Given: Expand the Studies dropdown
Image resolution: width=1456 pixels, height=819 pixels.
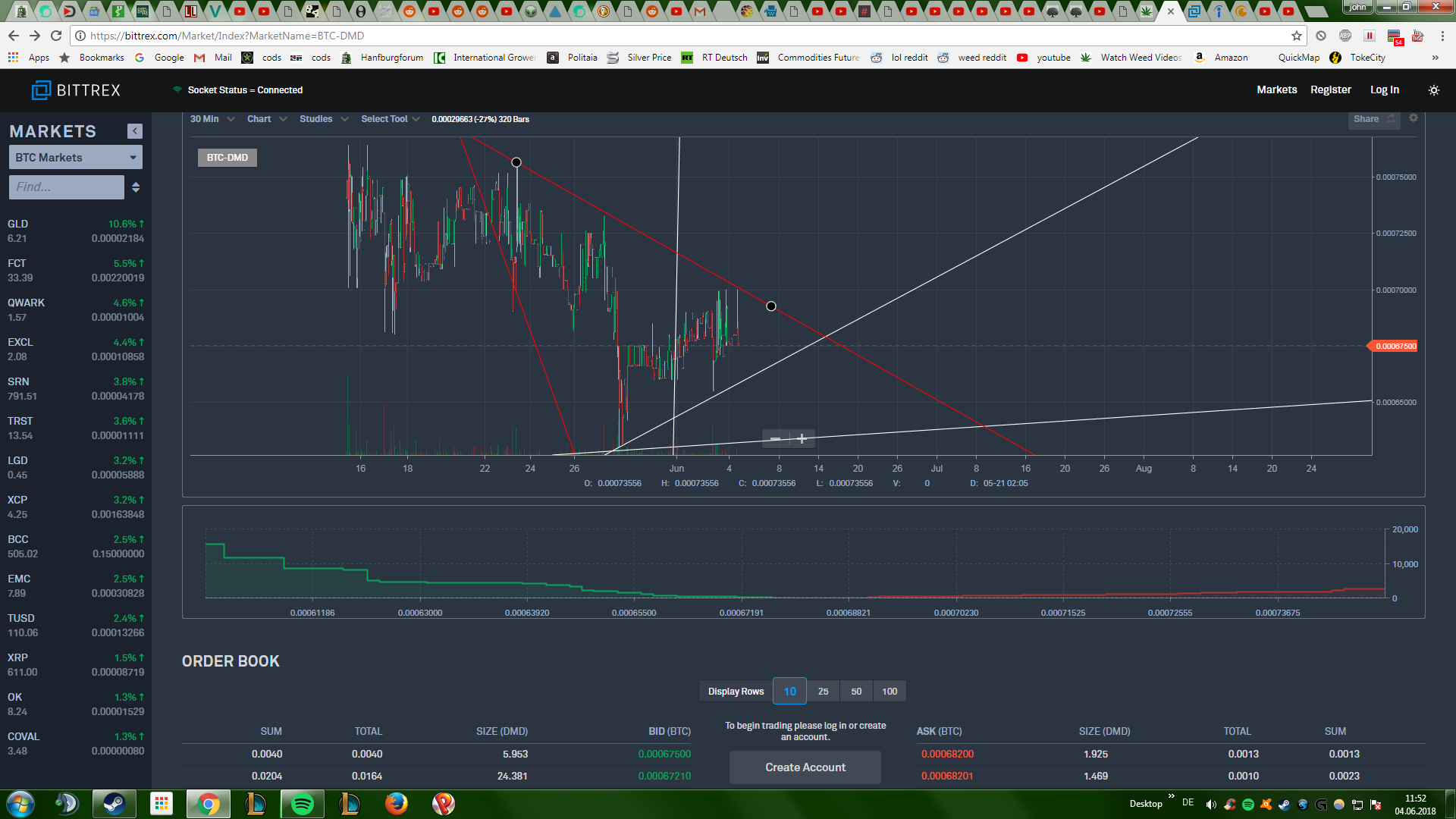Looking at the screenshot, I should [x=323, y=119].
